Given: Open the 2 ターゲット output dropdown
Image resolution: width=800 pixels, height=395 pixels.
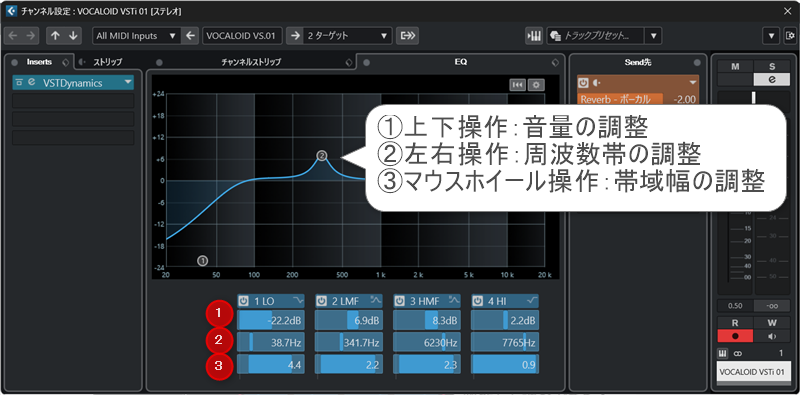Looking at the screenshot, I should click(348, 36).
